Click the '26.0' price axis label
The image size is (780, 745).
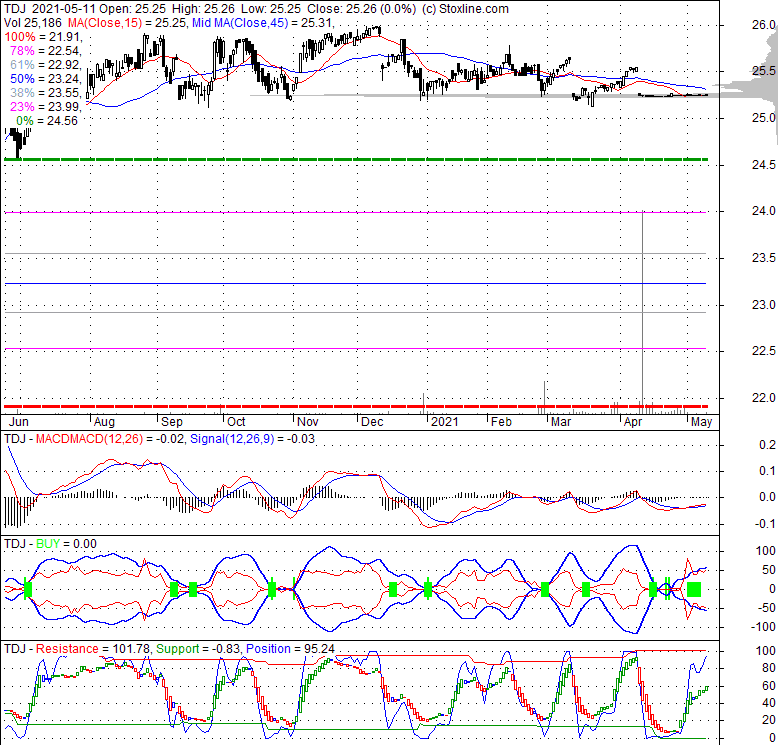[764, 25]
